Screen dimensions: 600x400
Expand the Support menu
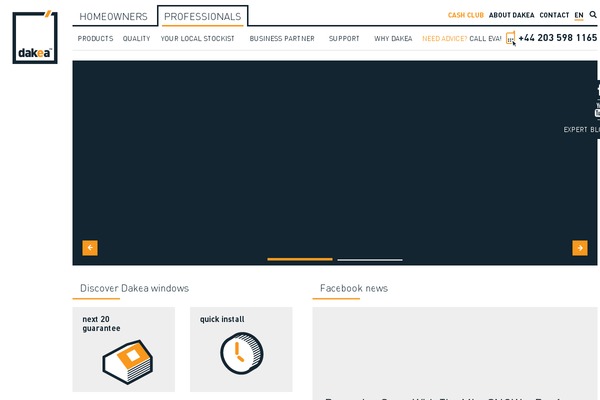pos(344,38)
